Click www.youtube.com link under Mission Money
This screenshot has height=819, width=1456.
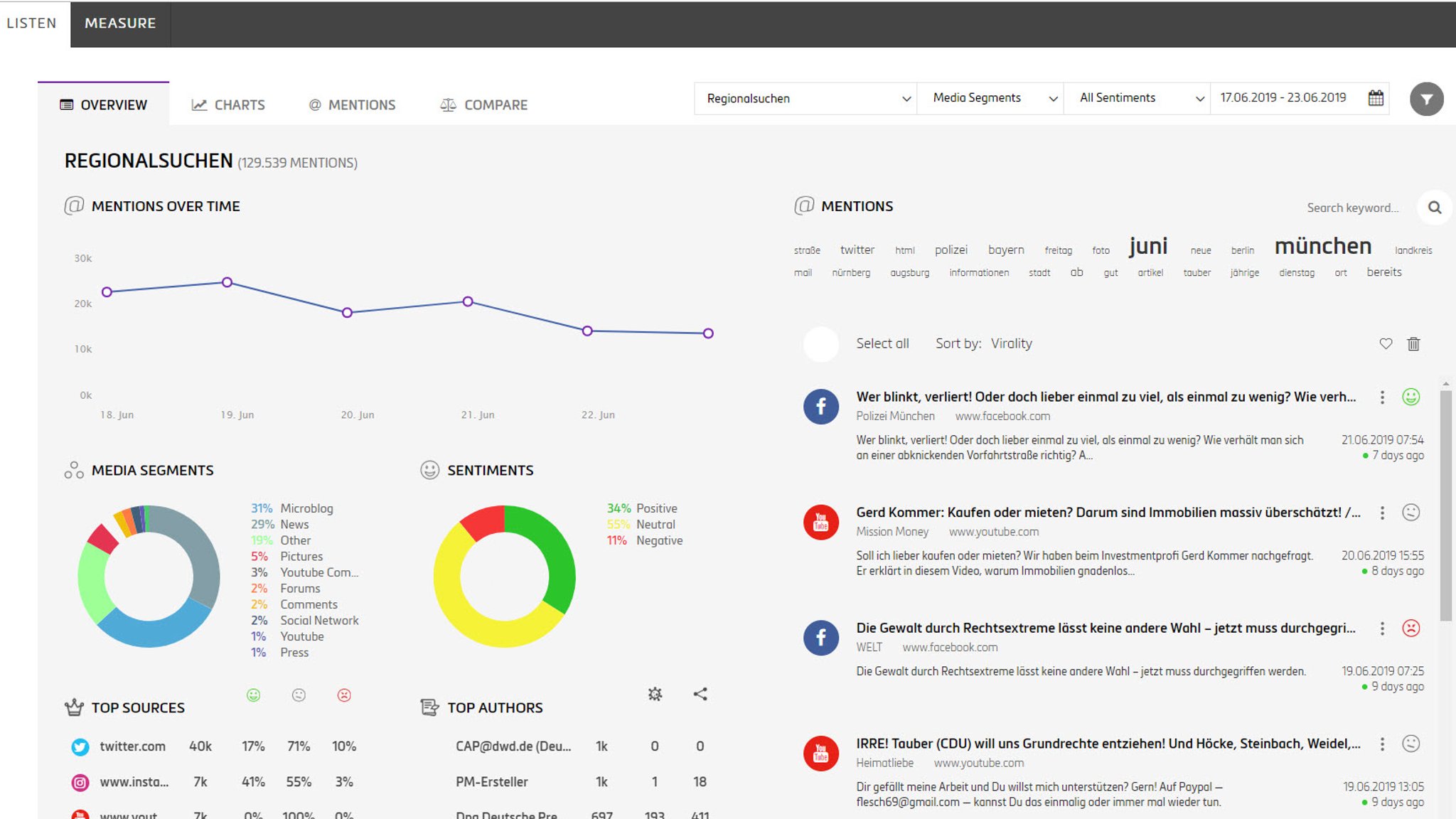point(993,532)
